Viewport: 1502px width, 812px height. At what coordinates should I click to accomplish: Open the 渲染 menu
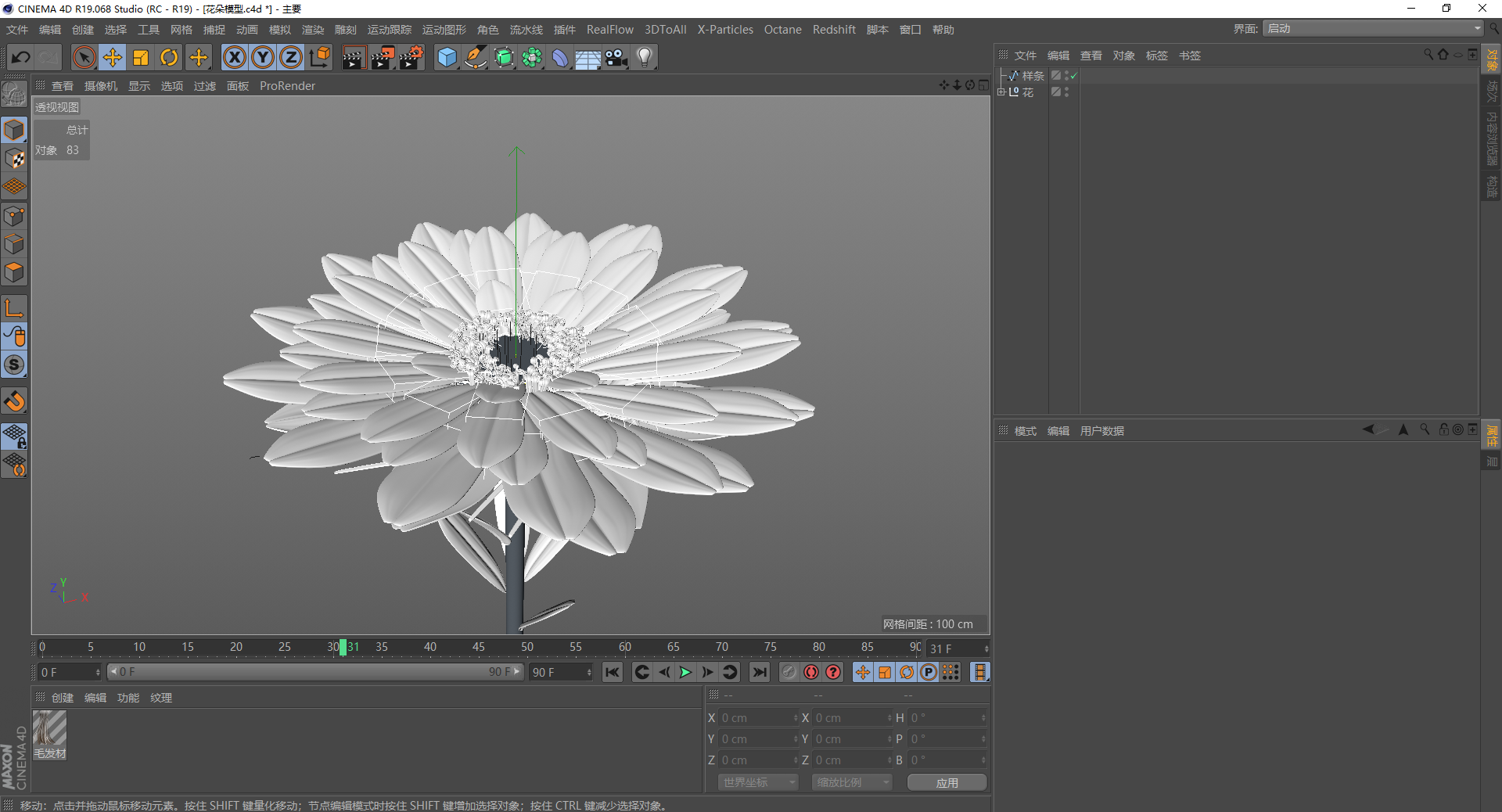[x=313, y=30]
